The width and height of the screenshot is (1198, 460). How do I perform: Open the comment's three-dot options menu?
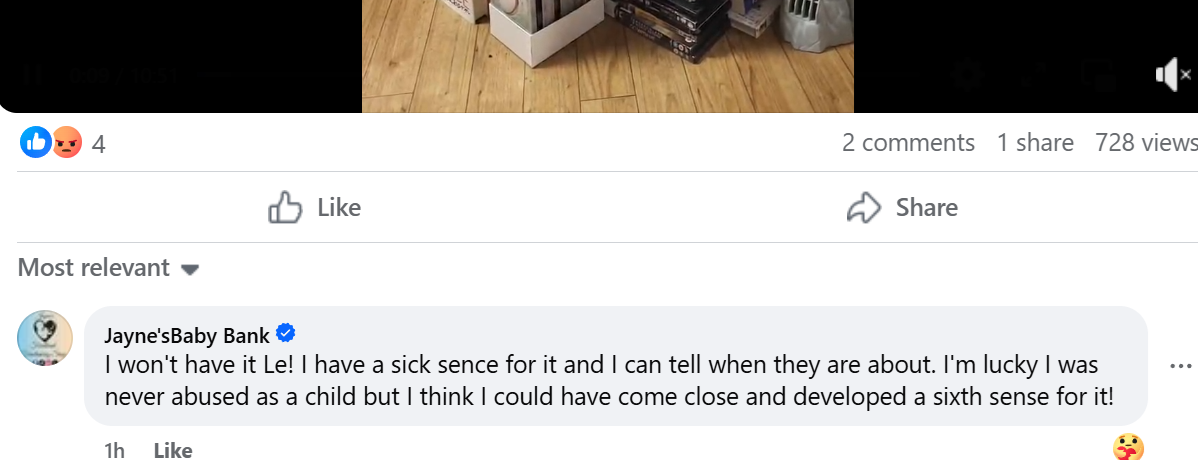[1180, 366]
